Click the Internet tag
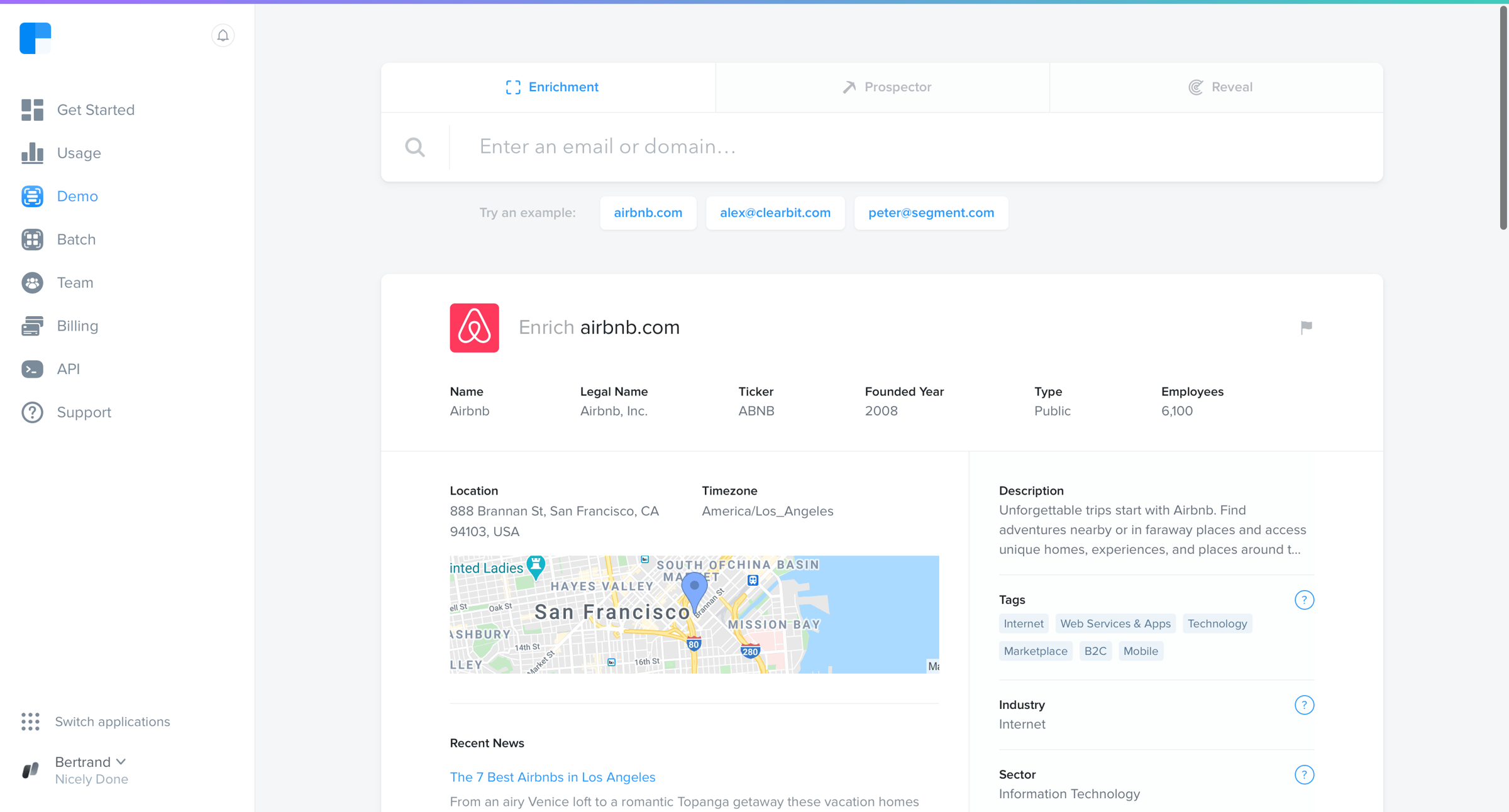Image resolution: width=1509 pixels, height=812 pixels. pos(1023,623)
